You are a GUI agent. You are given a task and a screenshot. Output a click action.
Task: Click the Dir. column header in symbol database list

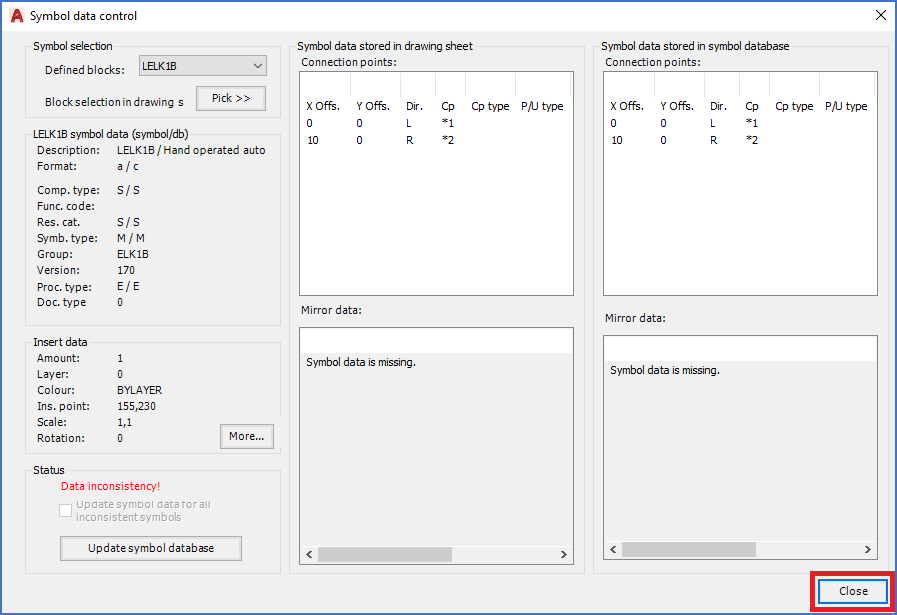click(x=718, y=106)
